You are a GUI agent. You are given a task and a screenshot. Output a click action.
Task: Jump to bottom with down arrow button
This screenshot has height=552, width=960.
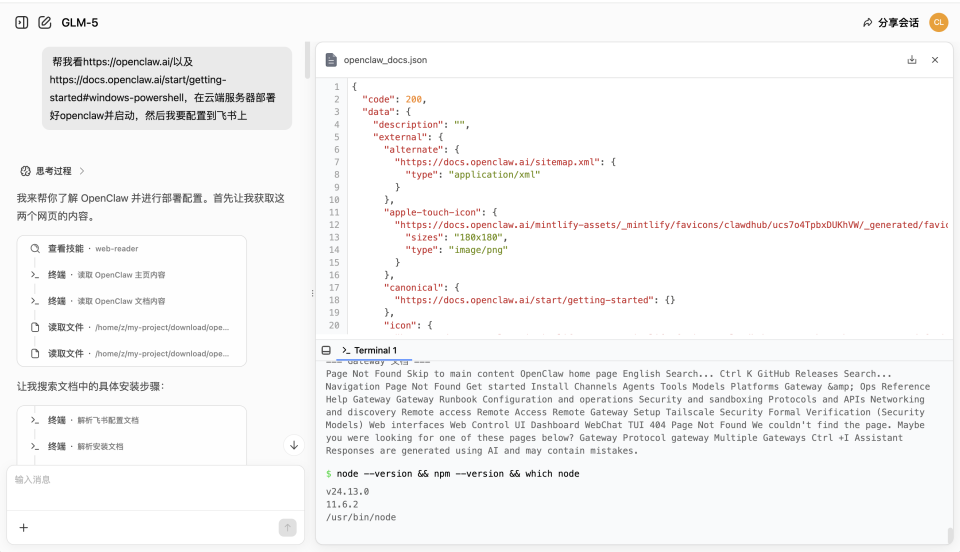294,445
